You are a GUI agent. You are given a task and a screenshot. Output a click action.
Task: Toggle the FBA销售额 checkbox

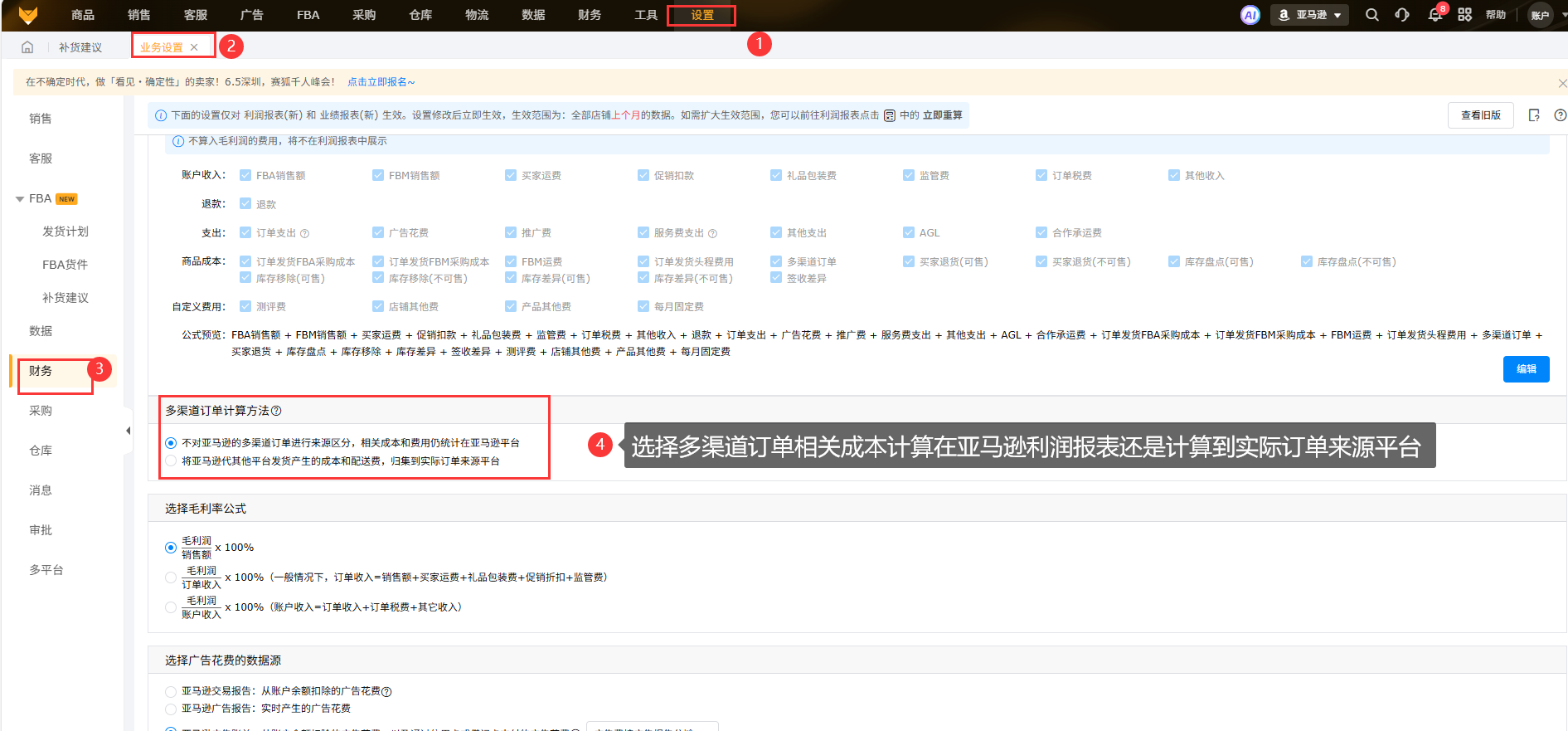pos(245,175)
